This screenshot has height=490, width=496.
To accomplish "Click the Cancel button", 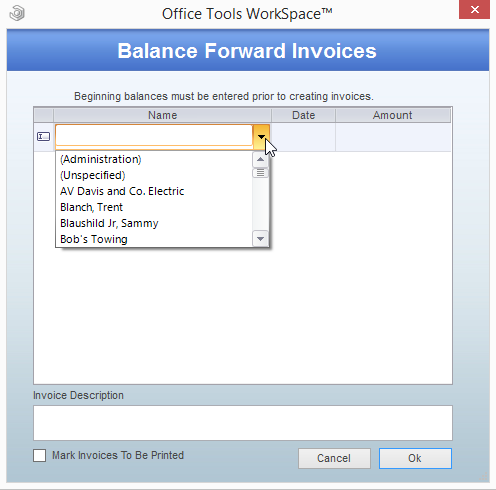I will (334, 458).
